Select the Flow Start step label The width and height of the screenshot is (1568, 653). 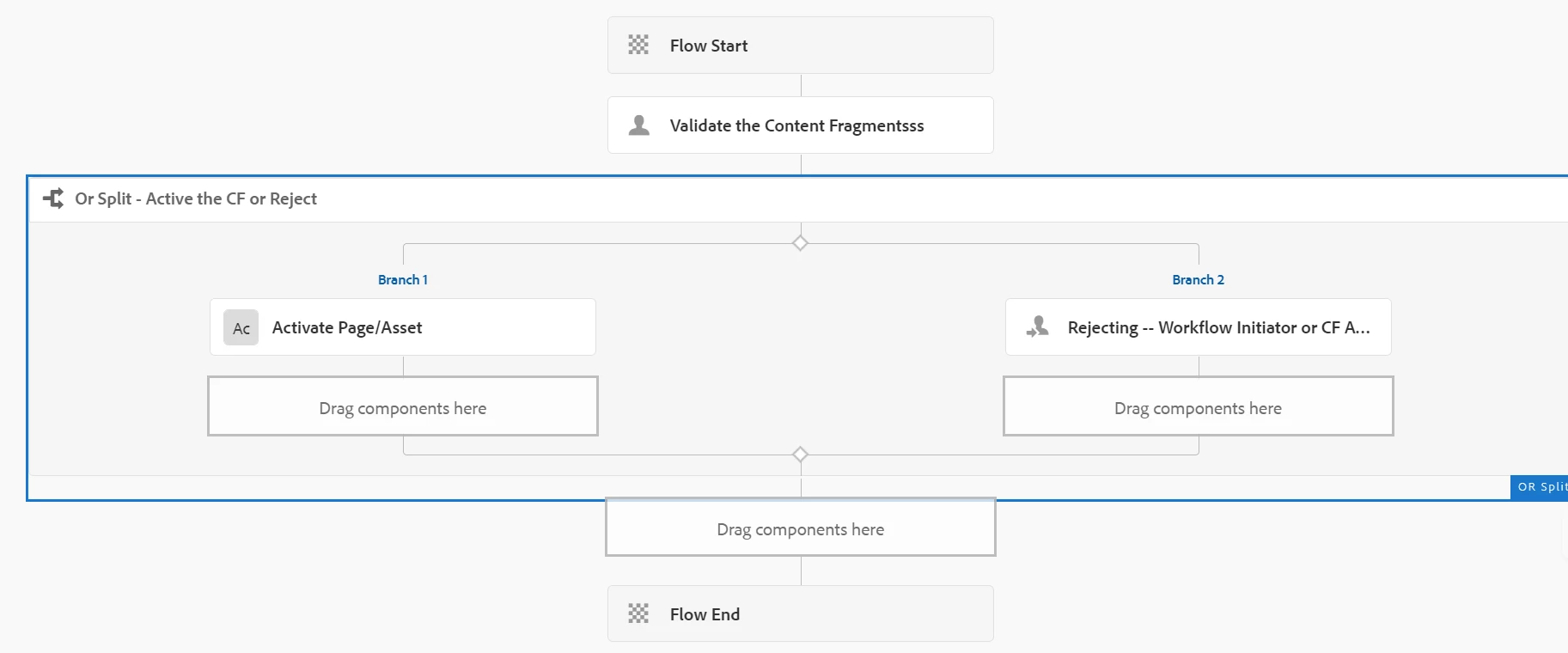tap(708, 46)
